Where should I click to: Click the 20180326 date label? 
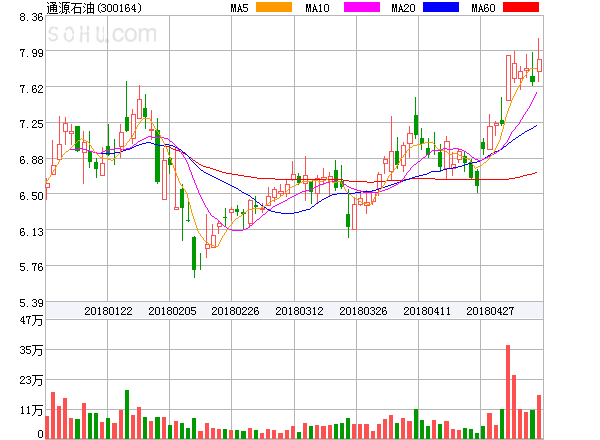pos(363,311)
